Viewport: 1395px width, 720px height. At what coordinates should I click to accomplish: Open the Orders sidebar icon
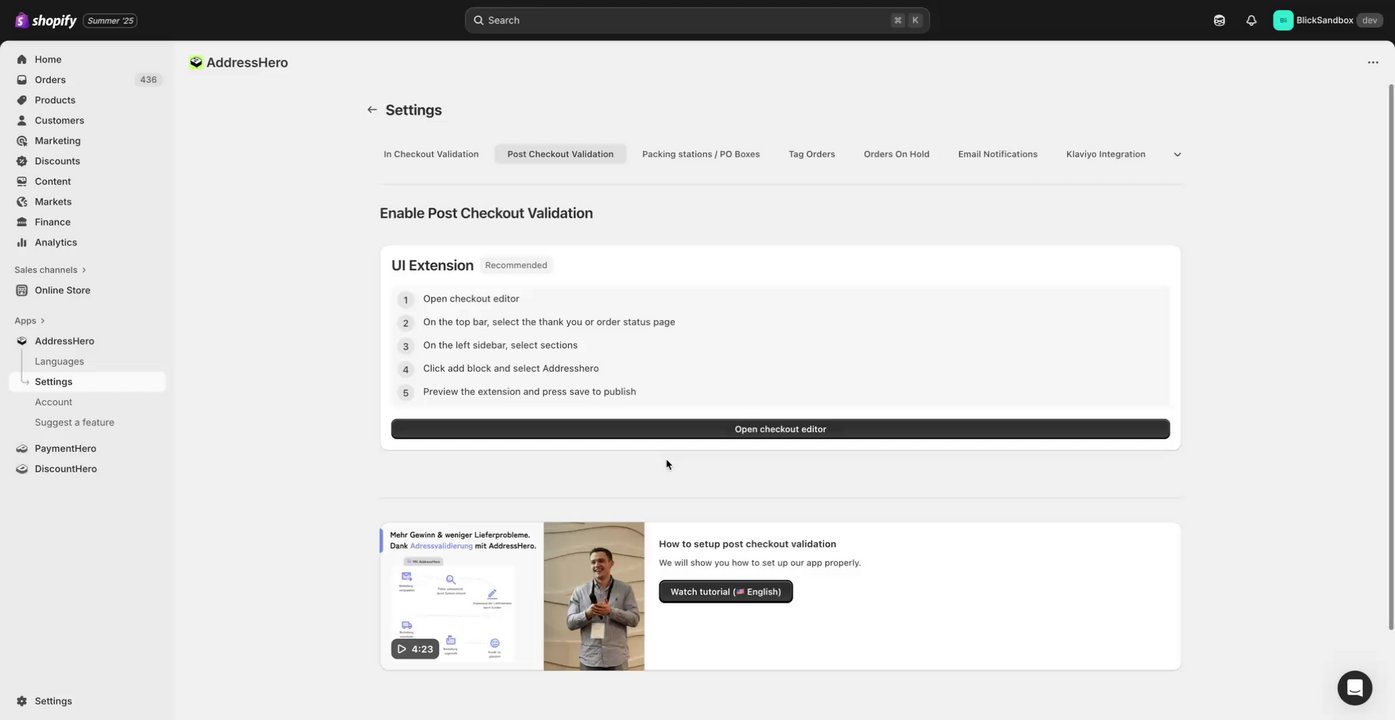pyautogui.click(x=22, y=80)
